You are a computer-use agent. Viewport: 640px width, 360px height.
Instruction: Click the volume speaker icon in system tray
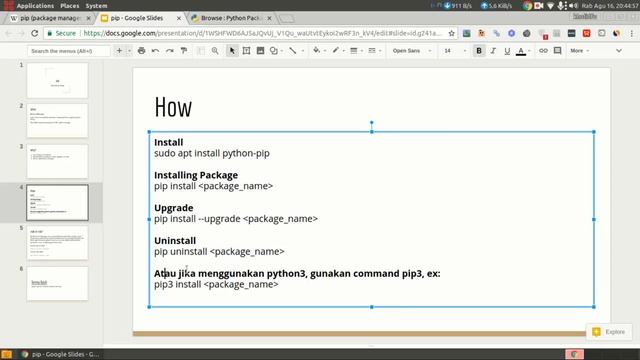pos(573,6)
